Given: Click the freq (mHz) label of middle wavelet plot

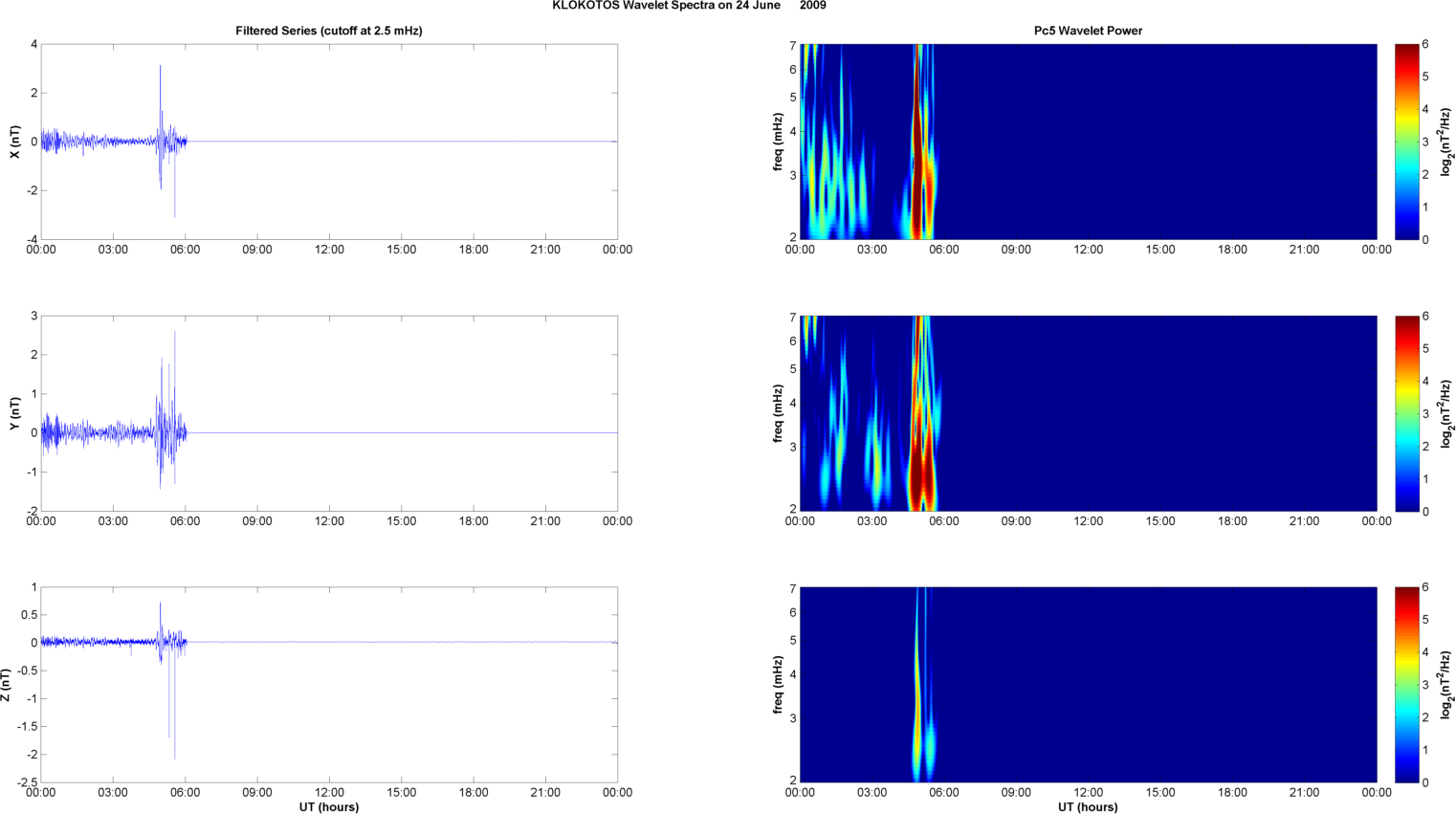Looking at the screenshot, I should 779,413.
